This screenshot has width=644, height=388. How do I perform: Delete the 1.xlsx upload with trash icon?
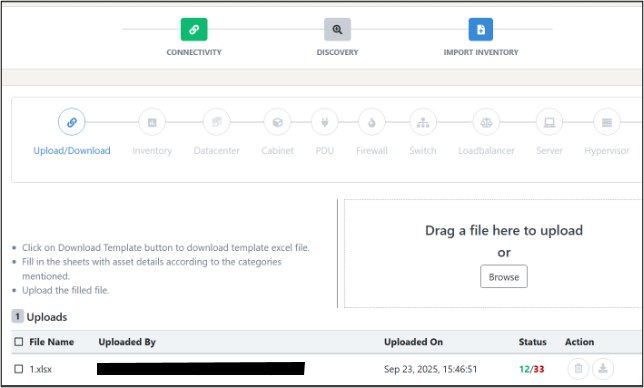click(578, 369)
